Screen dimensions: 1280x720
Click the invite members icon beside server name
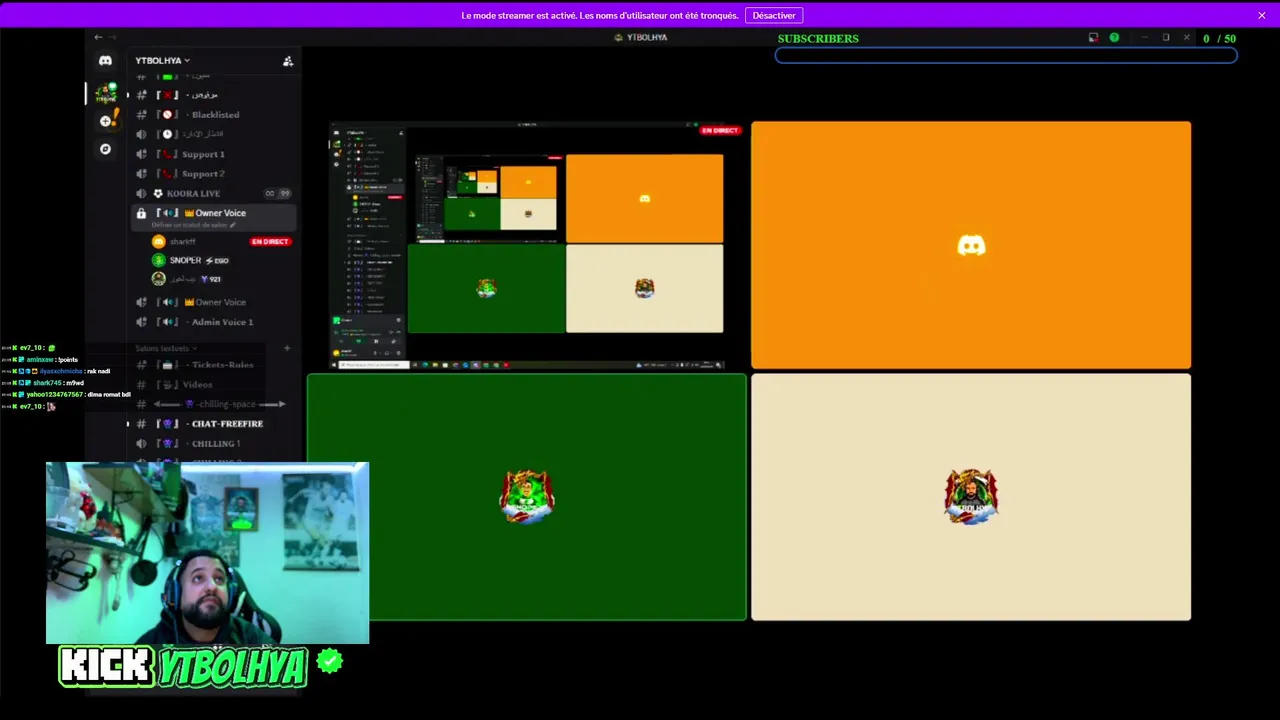pos(288,61)
